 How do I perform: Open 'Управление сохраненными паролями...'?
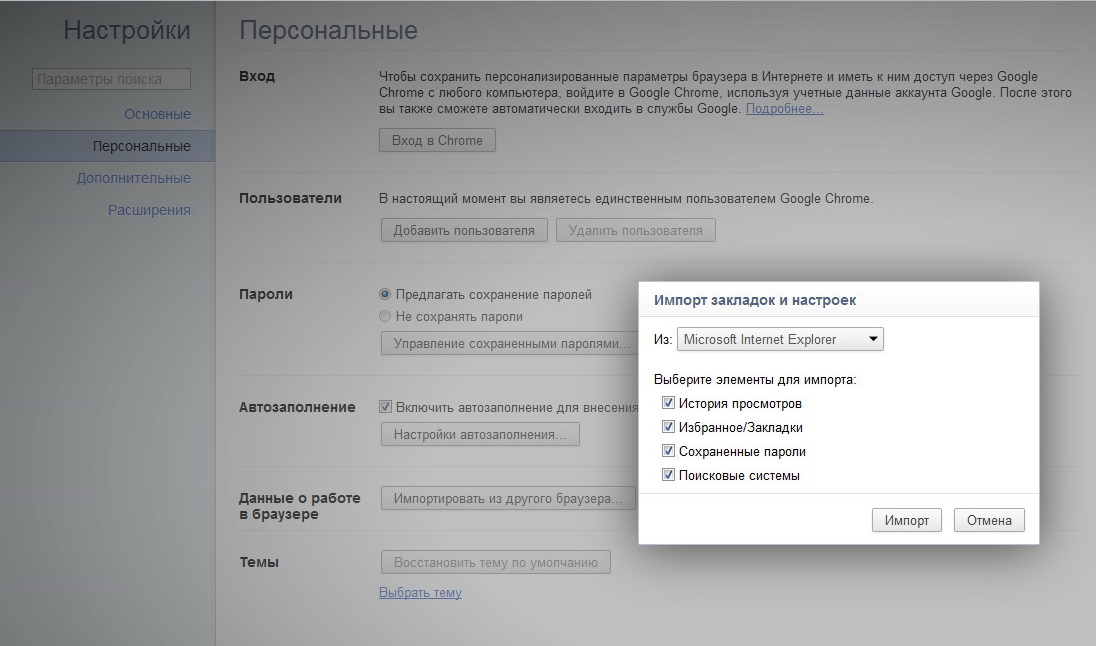[x=510, y=343]
